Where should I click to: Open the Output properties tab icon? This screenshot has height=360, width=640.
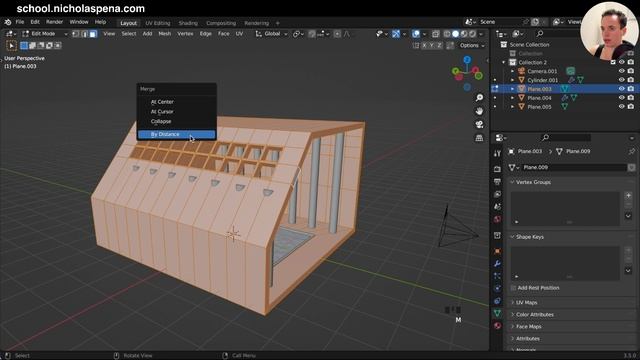coord(497,181)
